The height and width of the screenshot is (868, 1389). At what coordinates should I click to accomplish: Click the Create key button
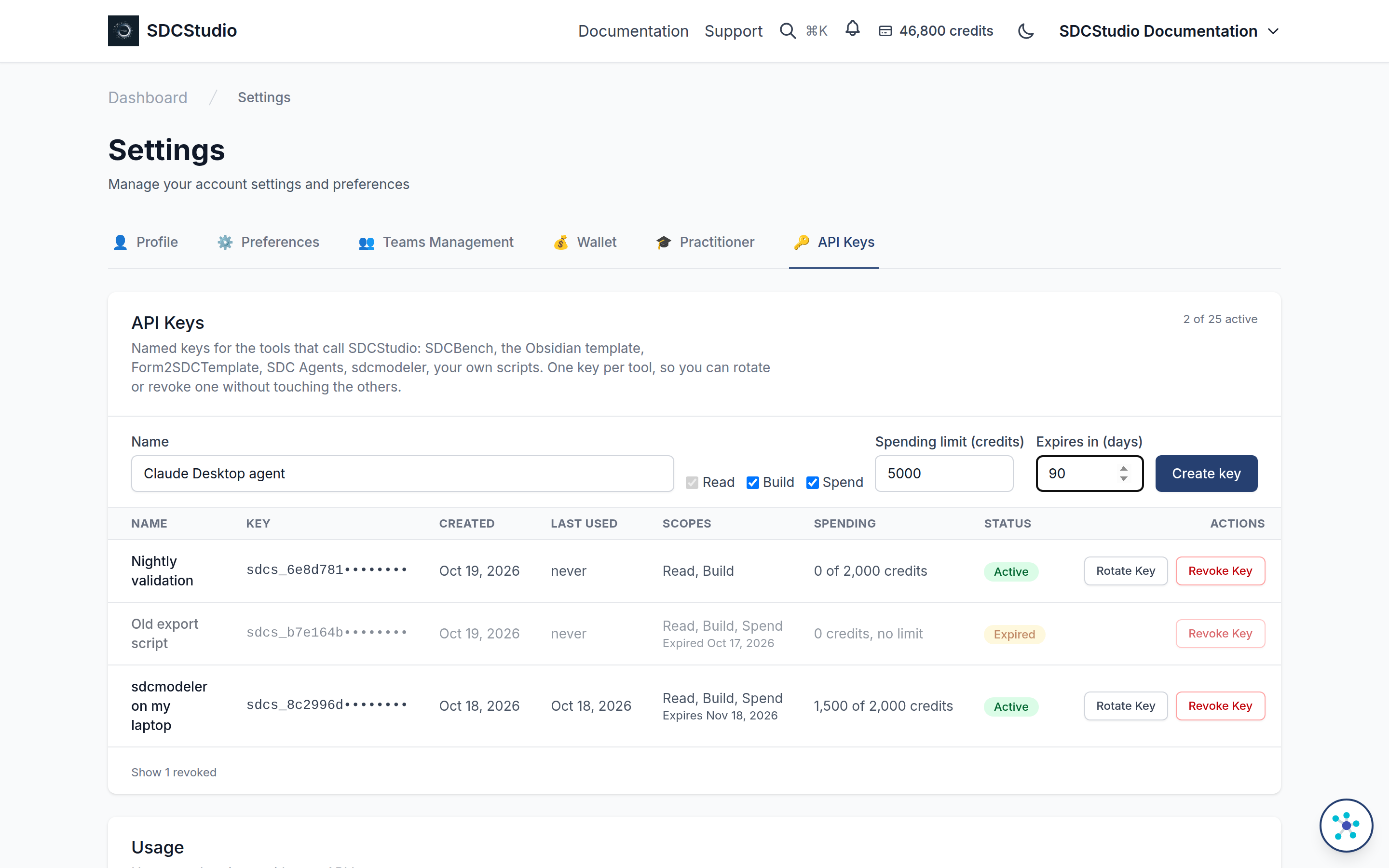tap(1206, 474)
